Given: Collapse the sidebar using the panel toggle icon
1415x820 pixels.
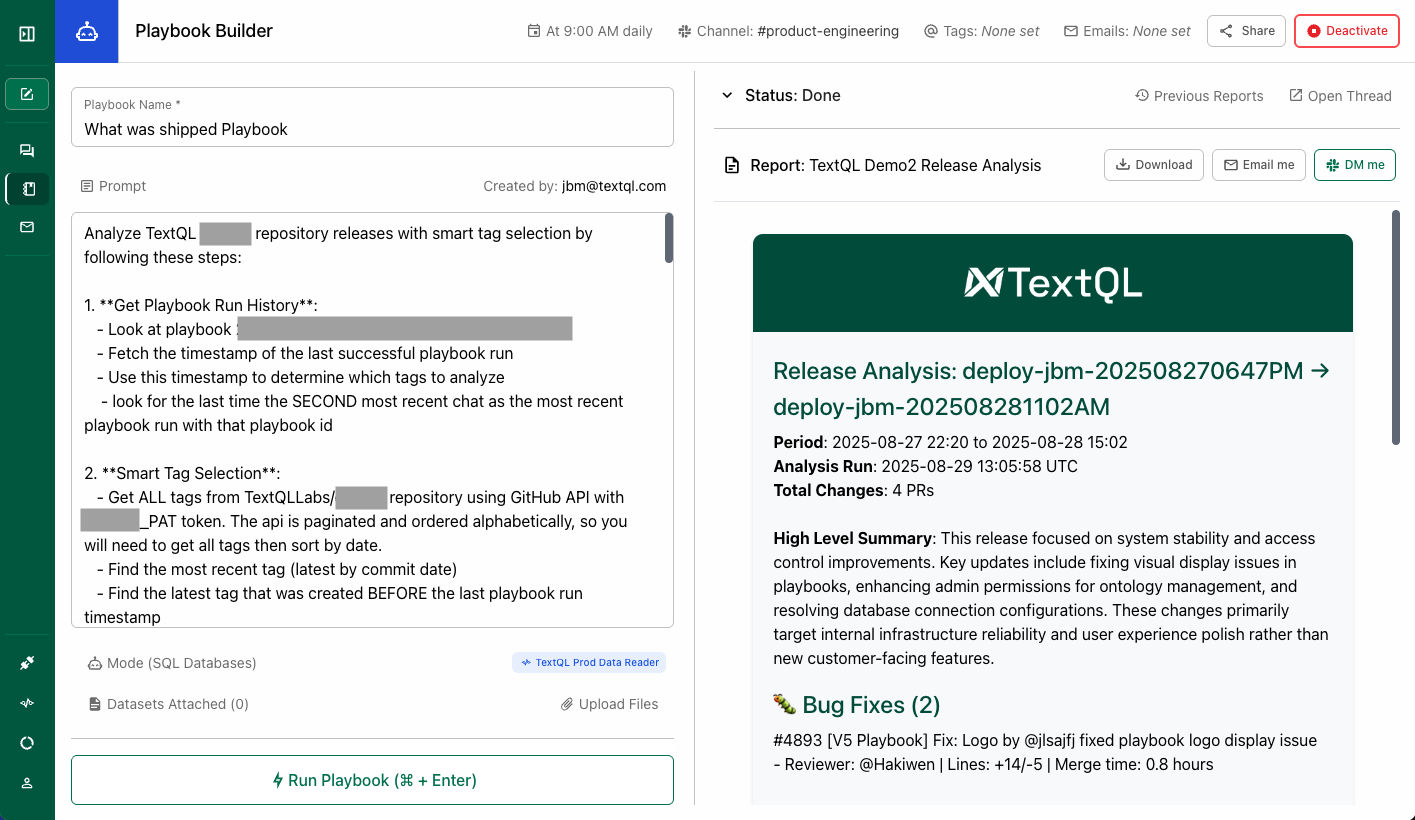Looking at the screenshot, I should coord(26,32).
